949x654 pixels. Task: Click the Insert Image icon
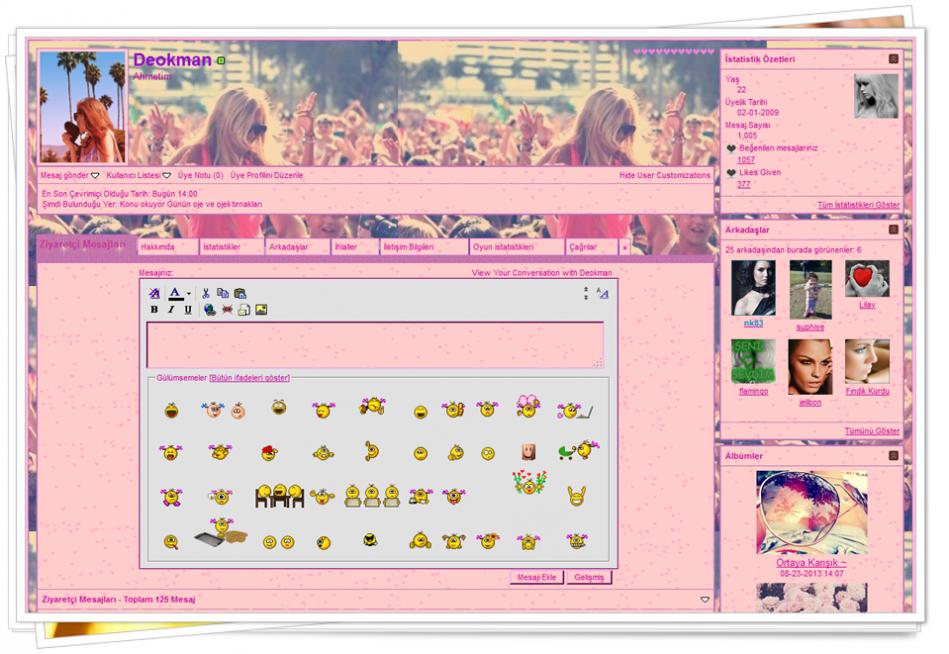tap(261, 310)
